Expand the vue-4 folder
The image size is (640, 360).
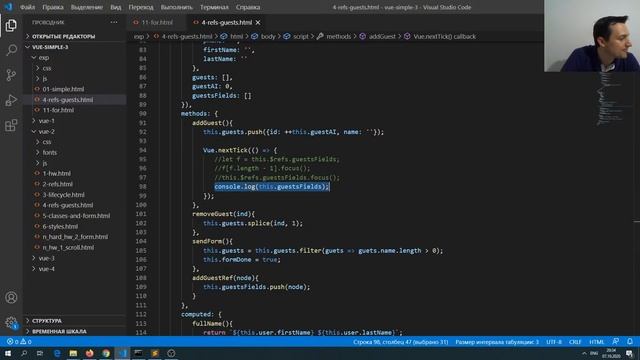click(47, 269)
